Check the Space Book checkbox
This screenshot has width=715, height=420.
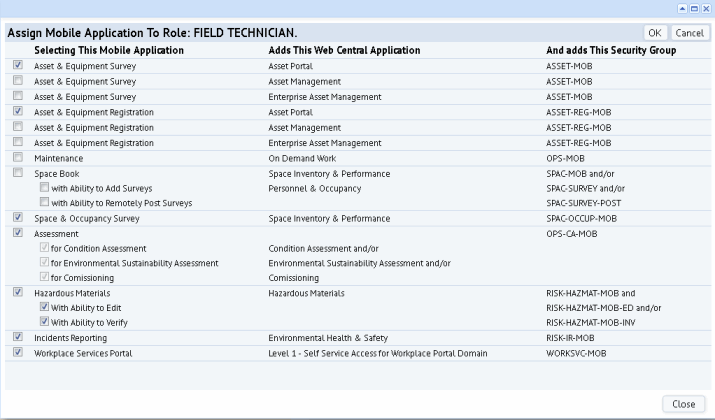pos(18,173)
